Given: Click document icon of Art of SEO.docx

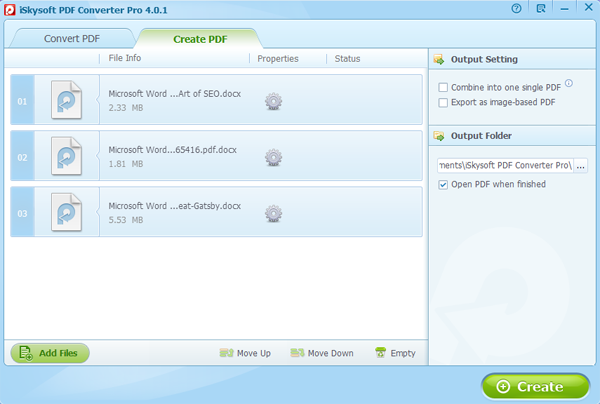Looking at the screenshot, I should coord(67,99).
